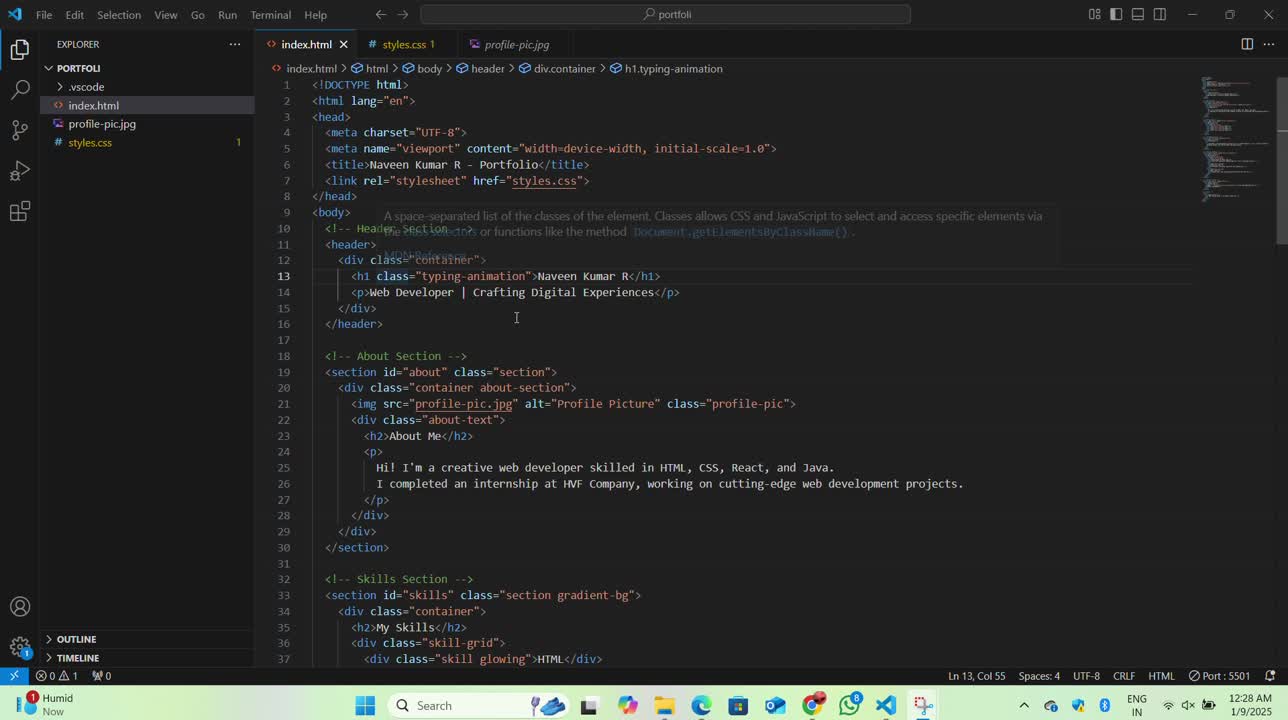Click the html breadcrumb item

click(369, 68)
